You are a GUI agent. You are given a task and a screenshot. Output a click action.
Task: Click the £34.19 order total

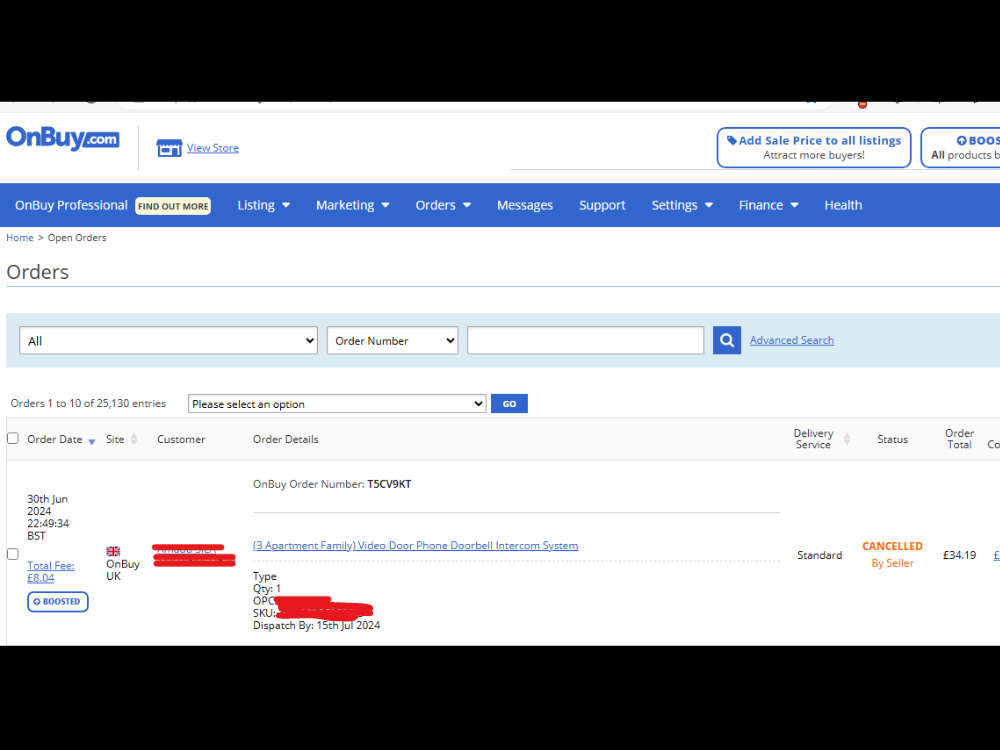(x=959, y=555)
